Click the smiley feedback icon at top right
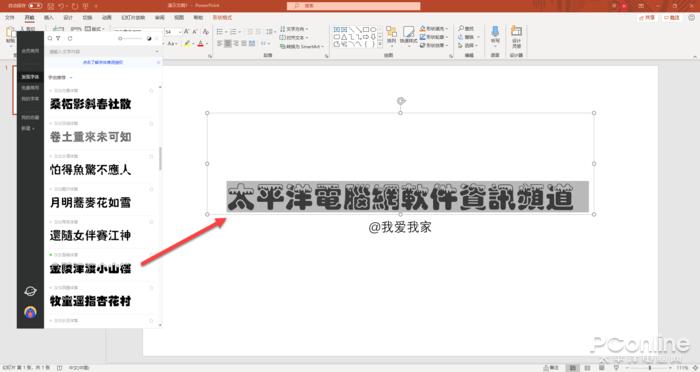This screenshot has height=372, width=700. click(692, 17)
